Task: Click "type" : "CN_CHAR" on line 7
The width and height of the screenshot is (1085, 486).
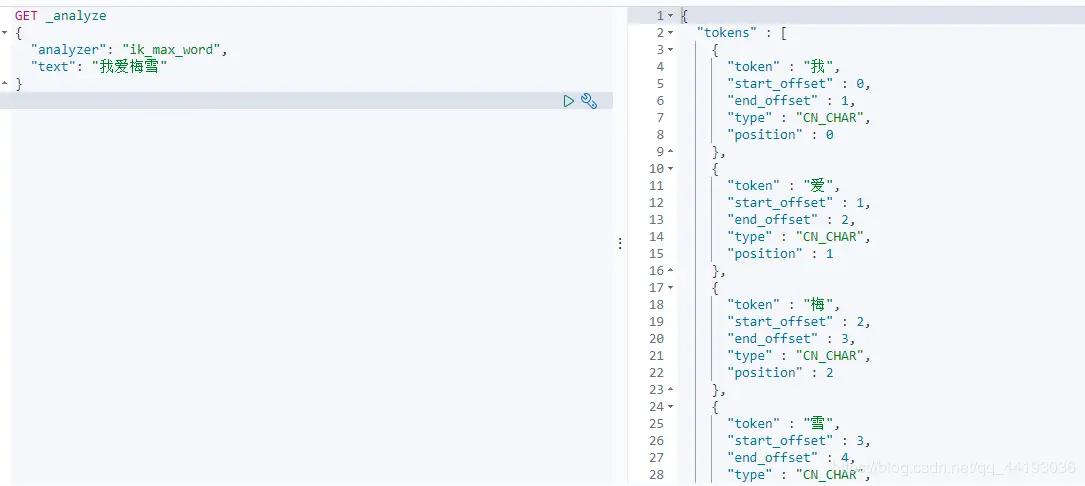Action: pyautogui.click(x=799, y=118)
